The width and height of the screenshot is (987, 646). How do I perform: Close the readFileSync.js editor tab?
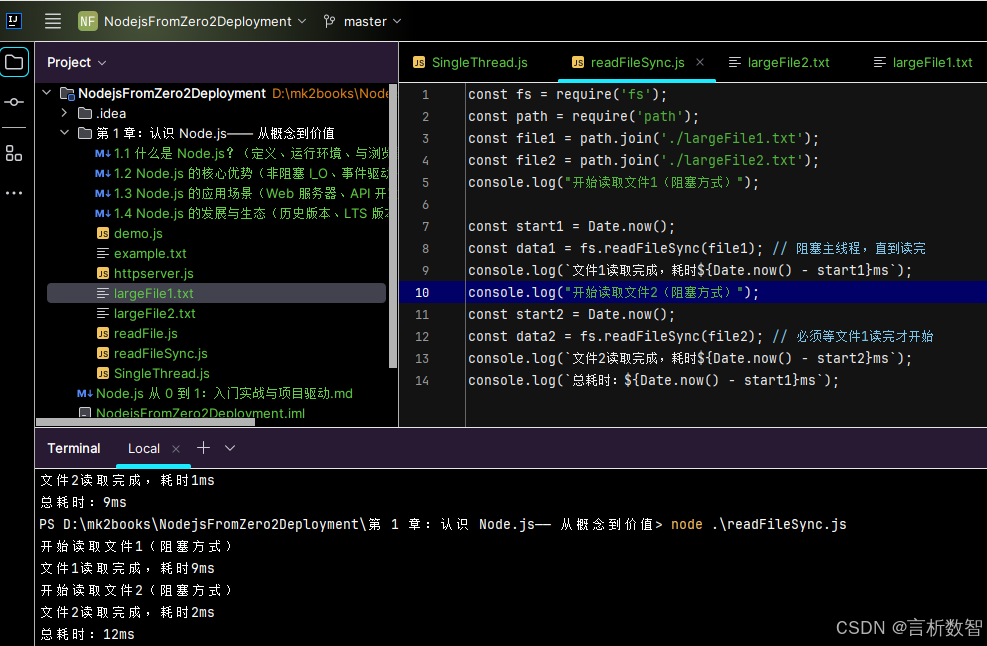pos(700,62)
